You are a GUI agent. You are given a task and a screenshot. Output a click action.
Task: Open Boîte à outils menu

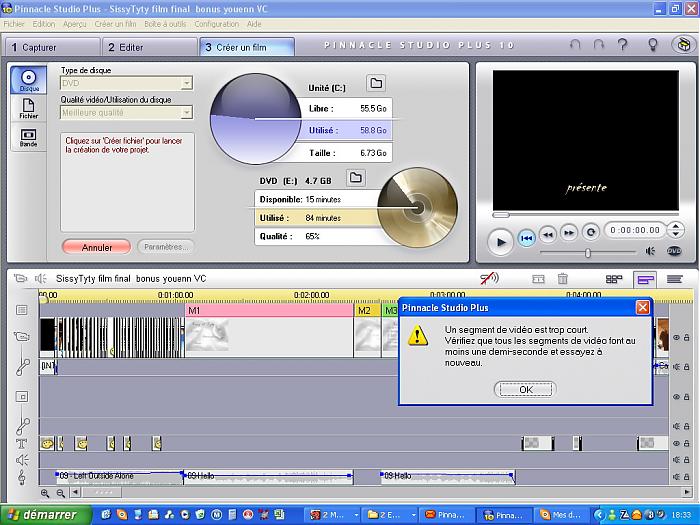pyautogui.click(x=165, y=24)
